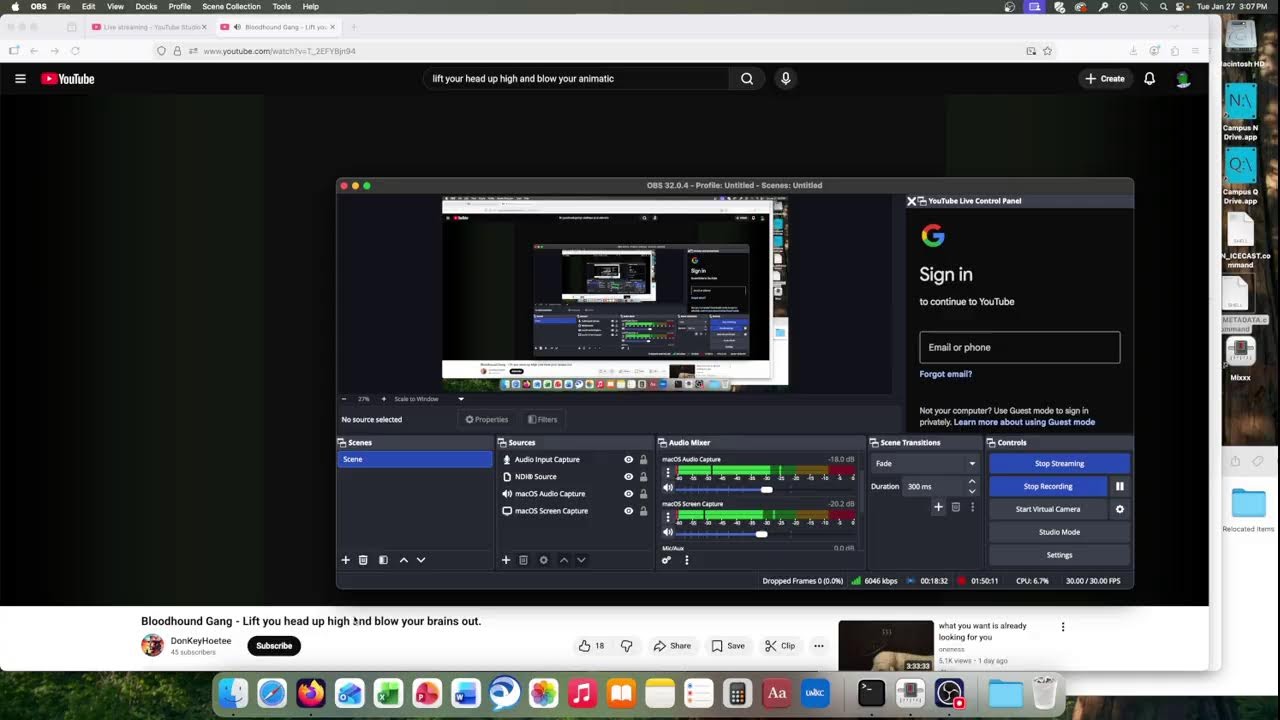Viewport: 1280px width, 720px height.
Task: Click the YouTube search text box
Action: tap(575, 78)
